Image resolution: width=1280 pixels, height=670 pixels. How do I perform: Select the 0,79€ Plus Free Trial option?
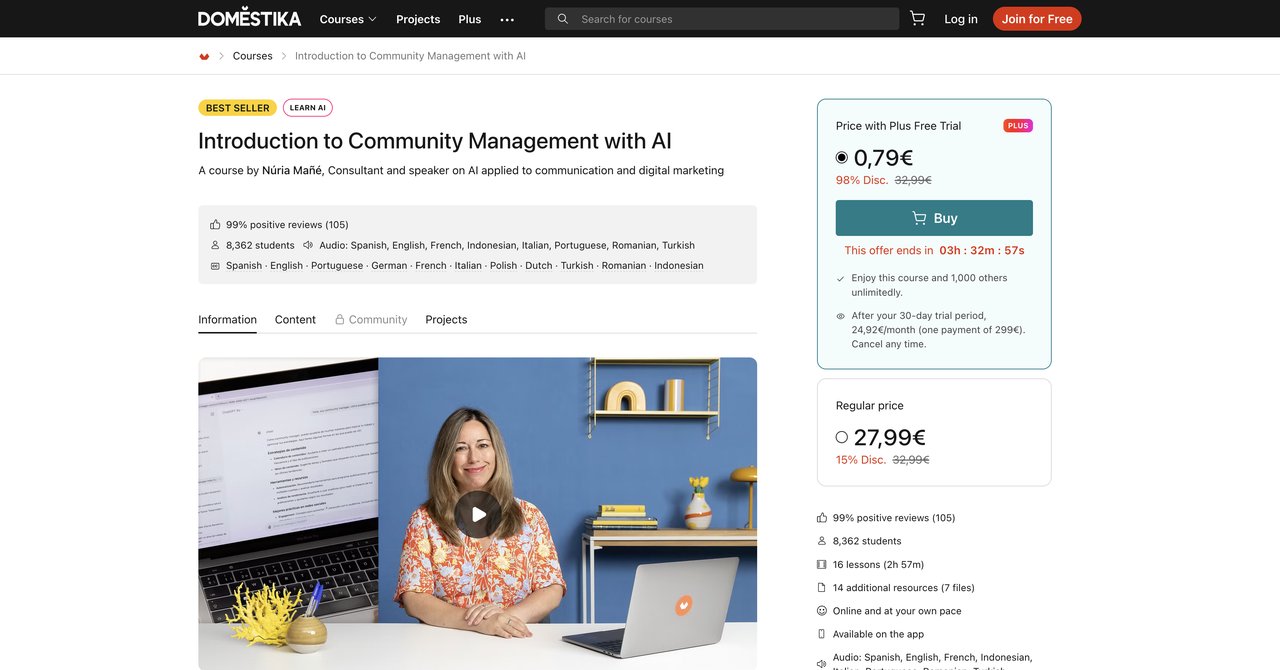(x=841, y=158)
